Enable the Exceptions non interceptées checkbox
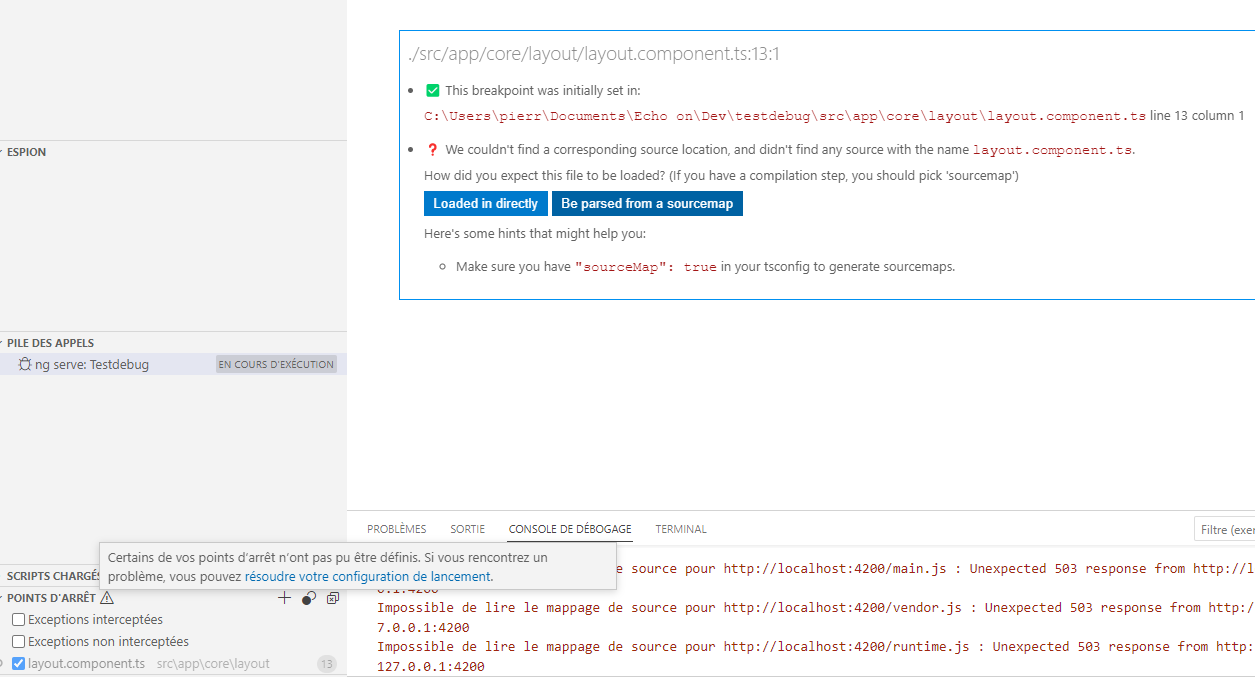Viewport: 1255px width, 677px height. (17, 641)
